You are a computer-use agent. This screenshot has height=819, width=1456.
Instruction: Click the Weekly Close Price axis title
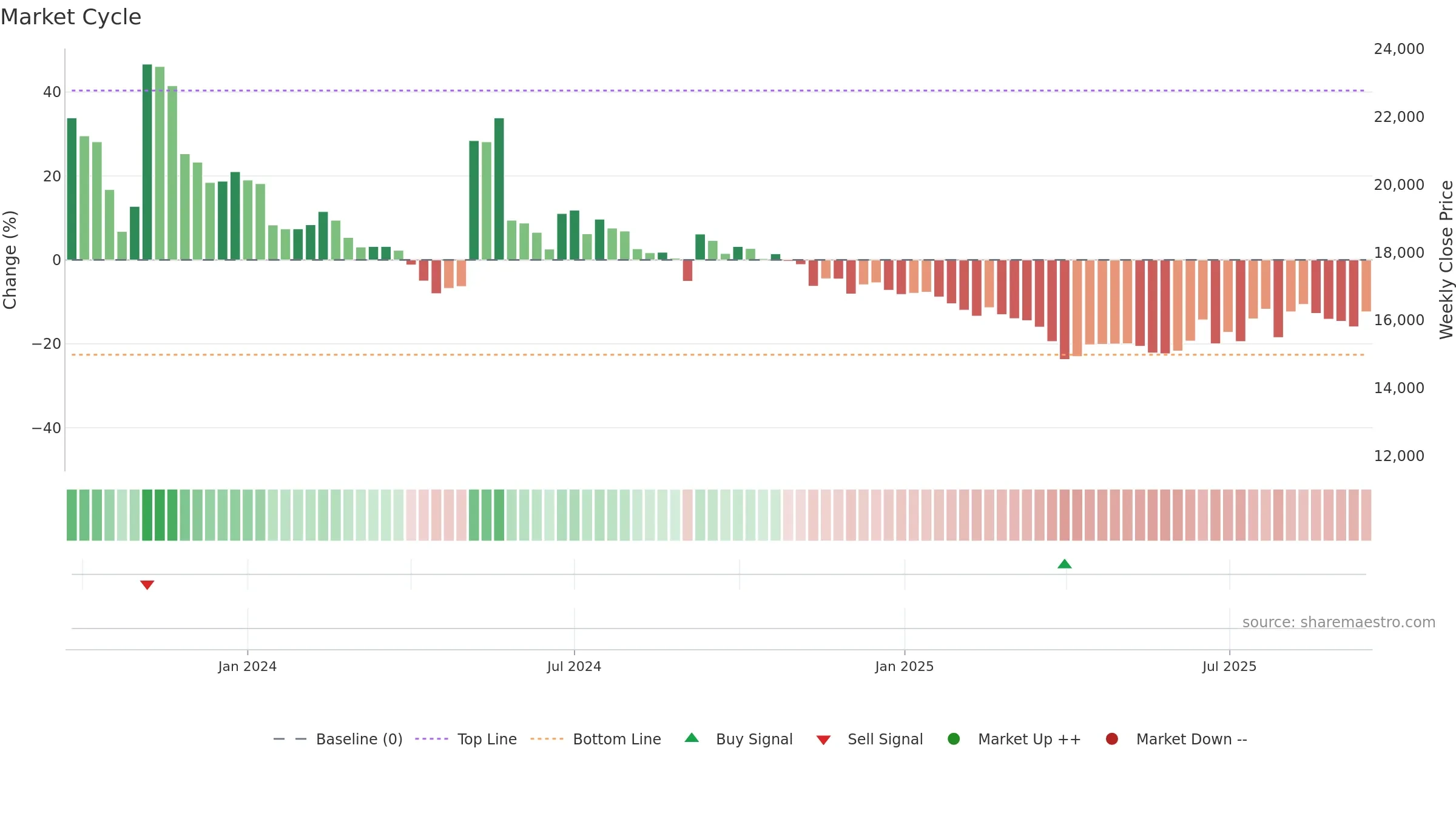pyautogui.click(x=1446, y=260)
